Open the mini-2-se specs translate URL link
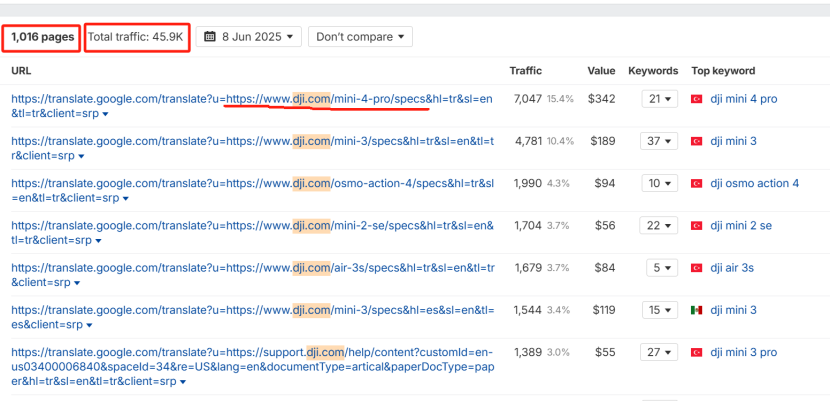This screenshot has height=402, width=831. [x=252, y=226]
